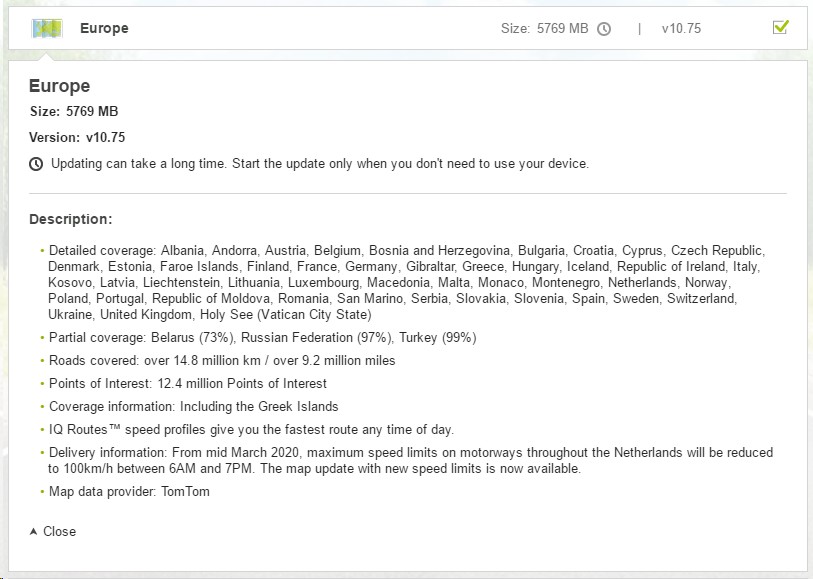
Task: Click the Close link text
Action: tap(59, 531)
